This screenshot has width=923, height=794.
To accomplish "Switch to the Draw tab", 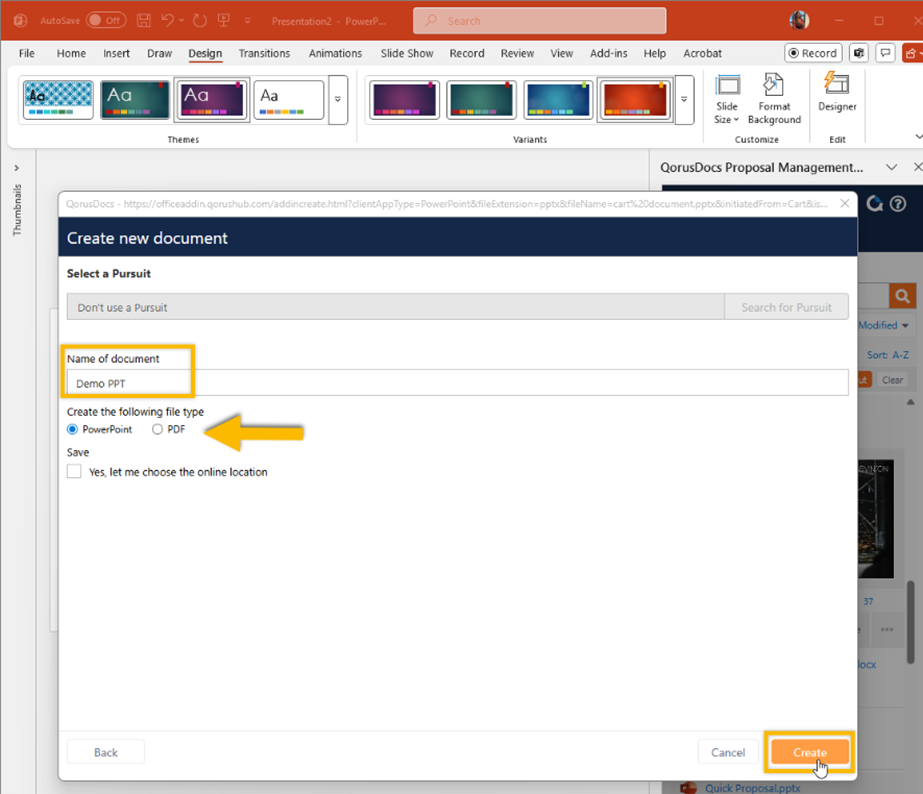I will [159, 53].
